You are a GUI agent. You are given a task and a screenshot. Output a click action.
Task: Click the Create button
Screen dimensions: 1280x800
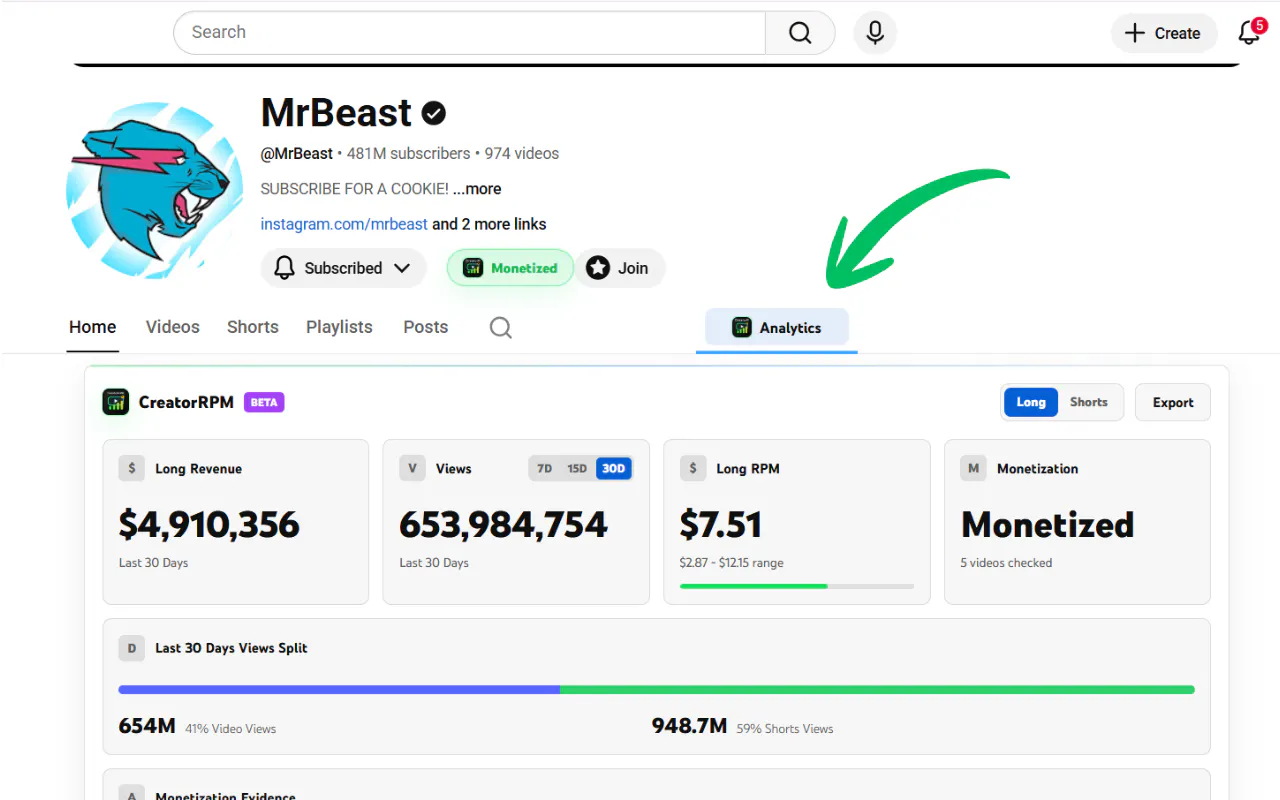click(1164, 33)
